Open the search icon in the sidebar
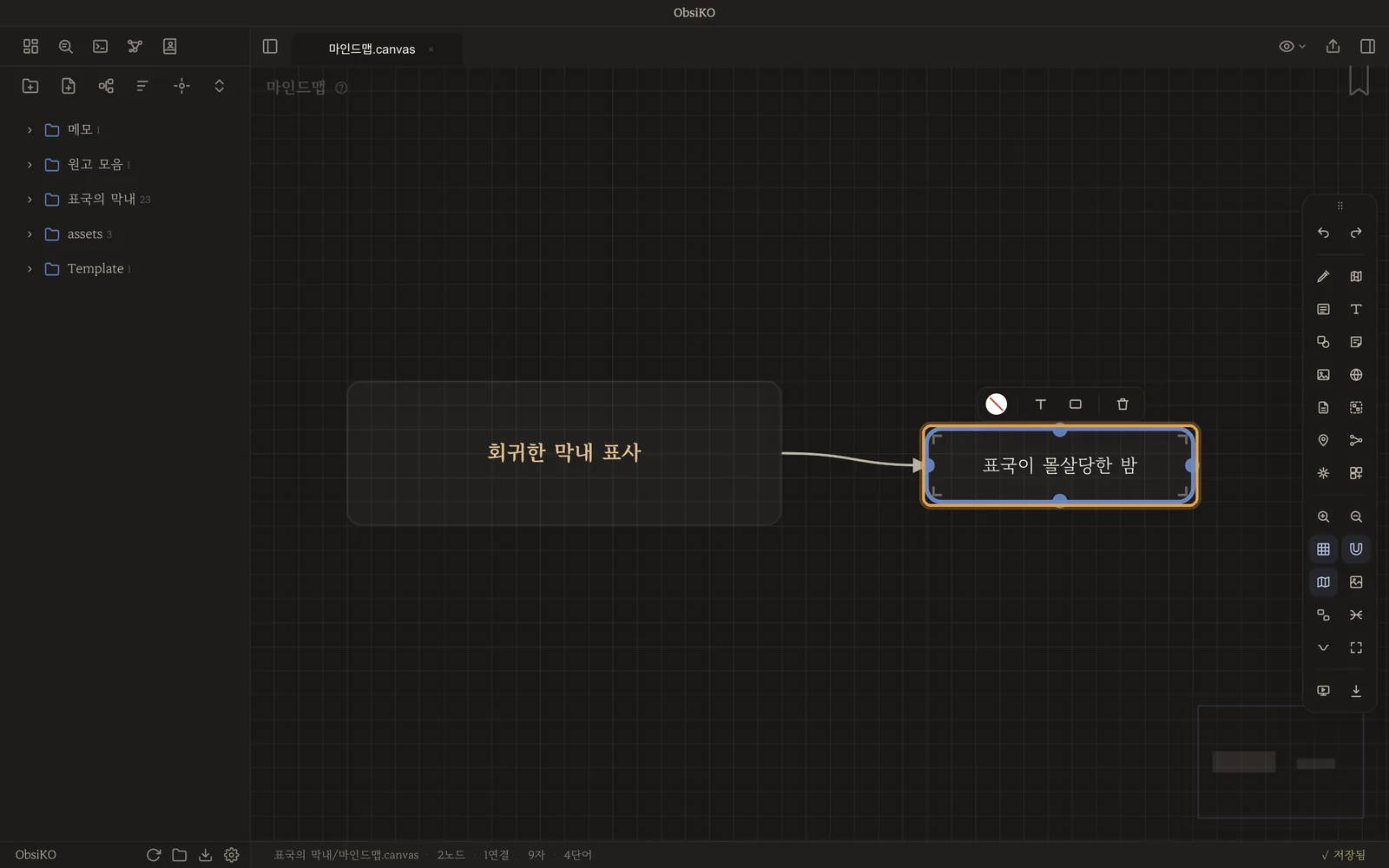 pyautogui.click(x=65, y=46)
